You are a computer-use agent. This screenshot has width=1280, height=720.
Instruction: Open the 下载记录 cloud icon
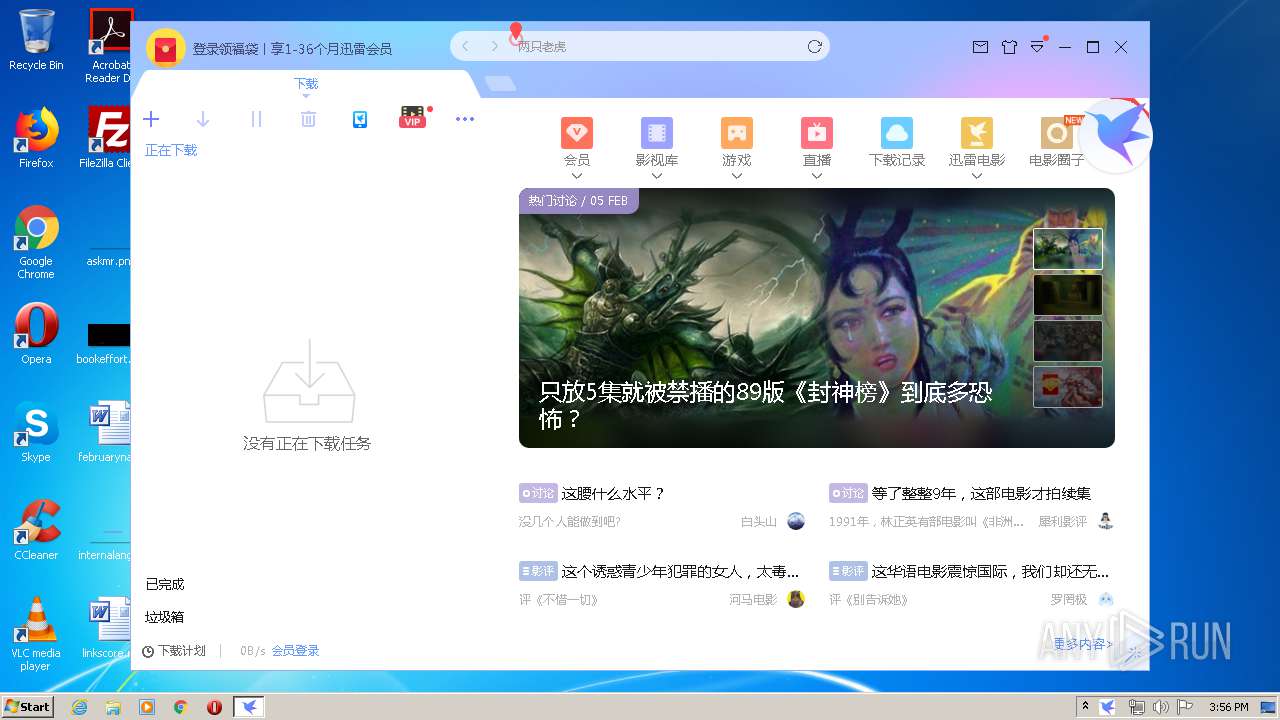tap(897, 133)
